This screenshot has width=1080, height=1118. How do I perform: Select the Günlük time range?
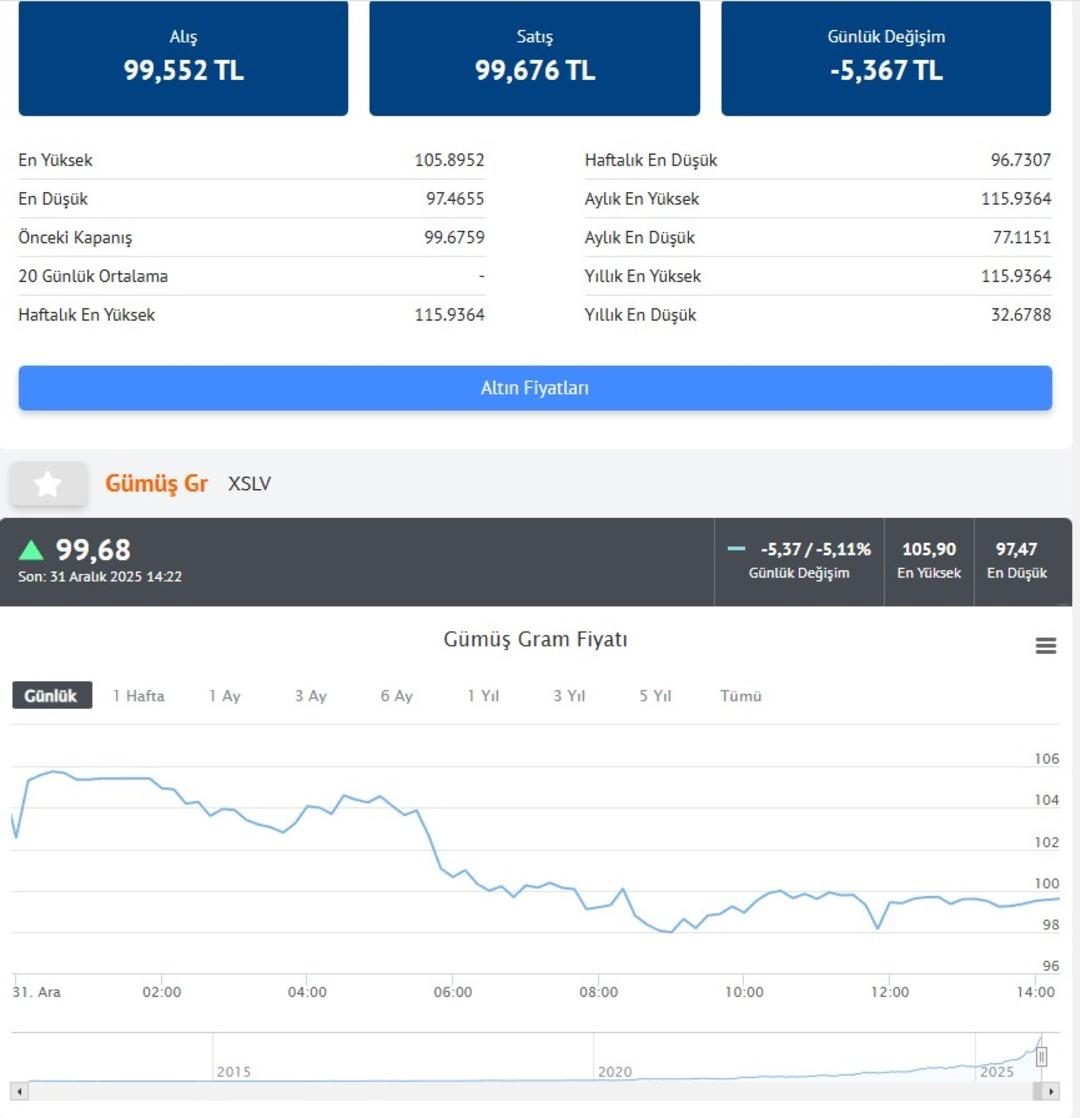pos(51,696)
